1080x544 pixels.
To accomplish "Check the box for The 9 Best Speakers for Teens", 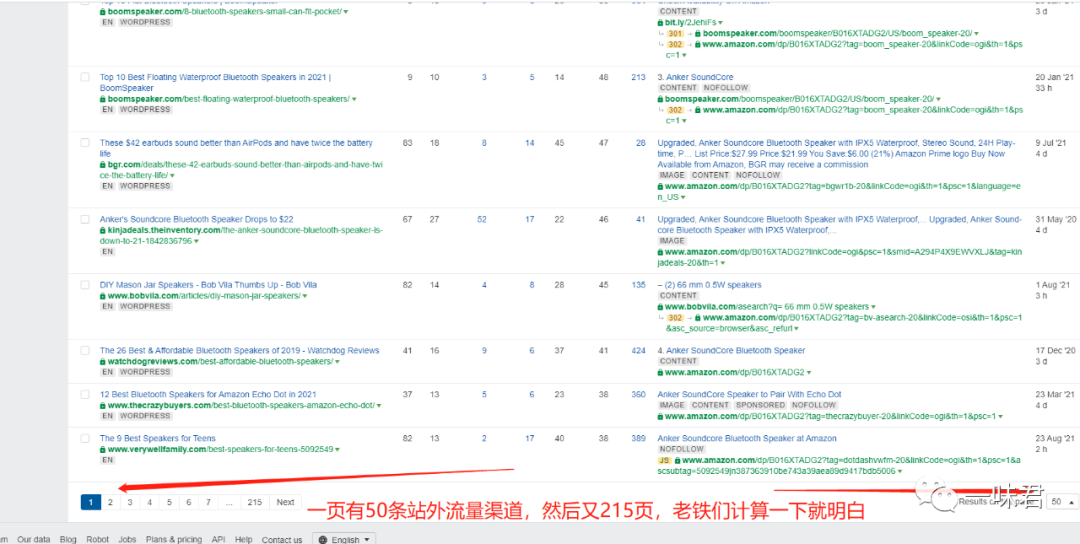I will pos(85,438).
